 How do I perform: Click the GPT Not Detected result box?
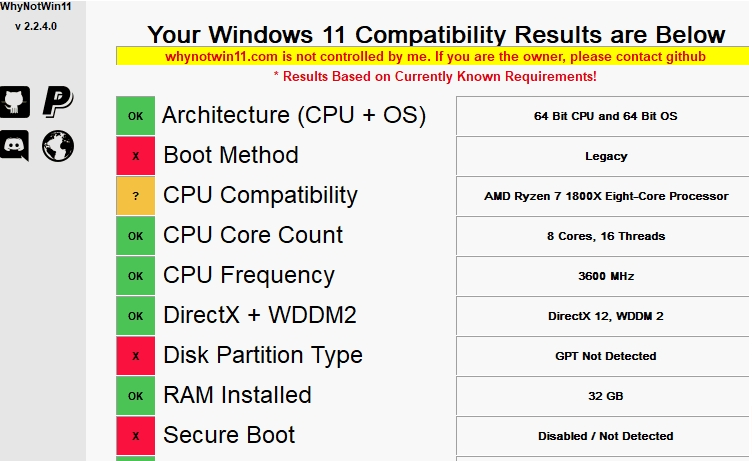pyautogui.click(x=605, y=356)
